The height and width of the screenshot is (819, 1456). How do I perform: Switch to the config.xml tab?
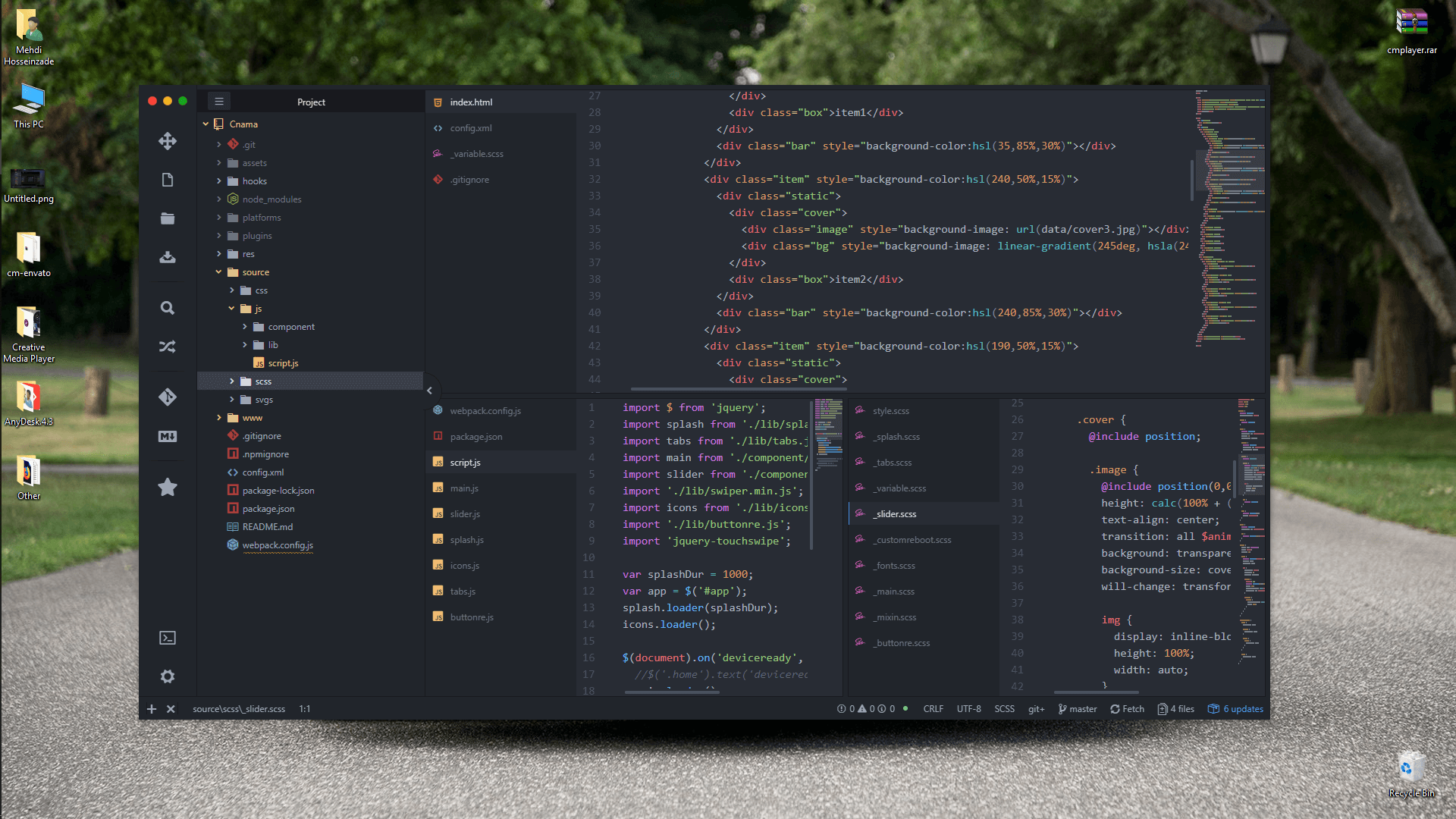click(x=471, y=128)
